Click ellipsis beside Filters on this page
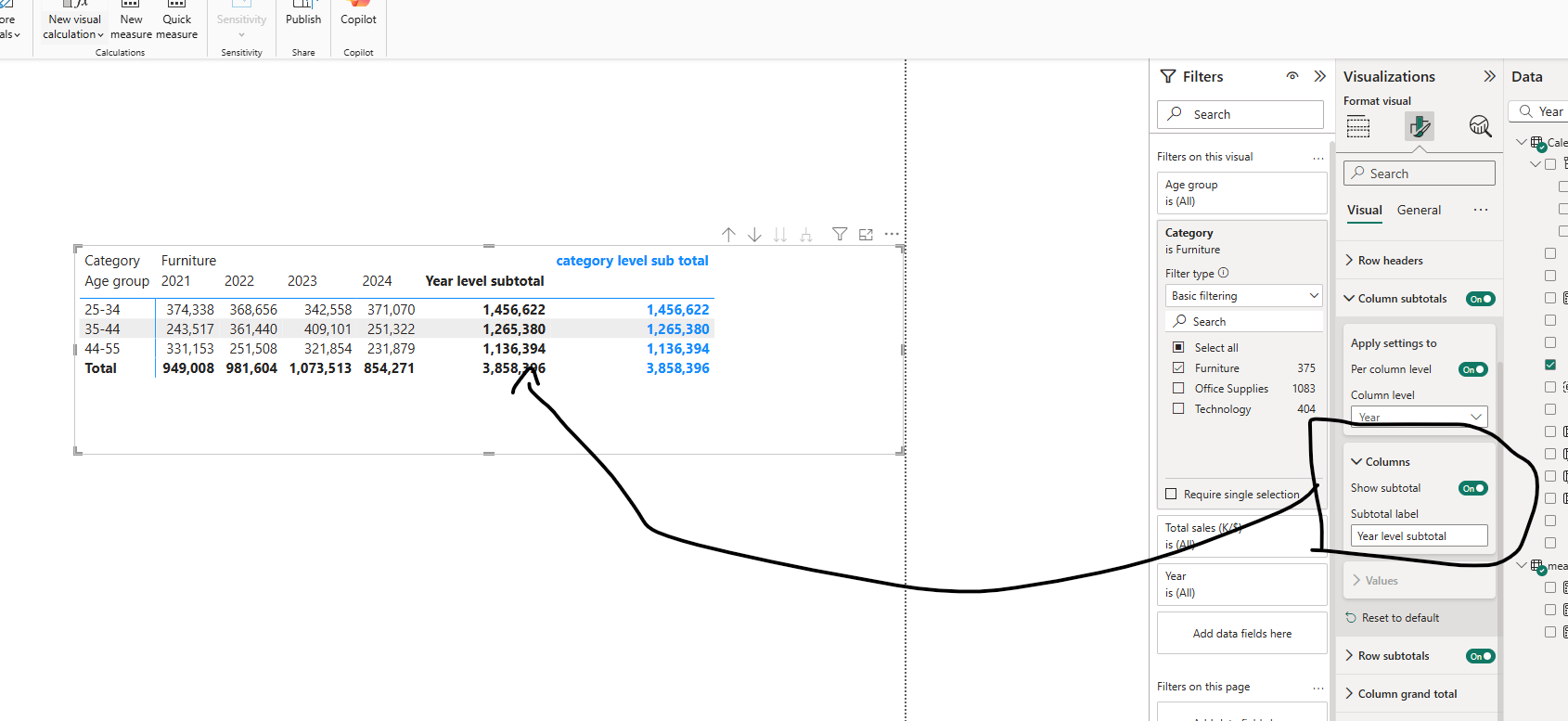The width and height of the screenshot is (1568, 721). pos(1318,688)
